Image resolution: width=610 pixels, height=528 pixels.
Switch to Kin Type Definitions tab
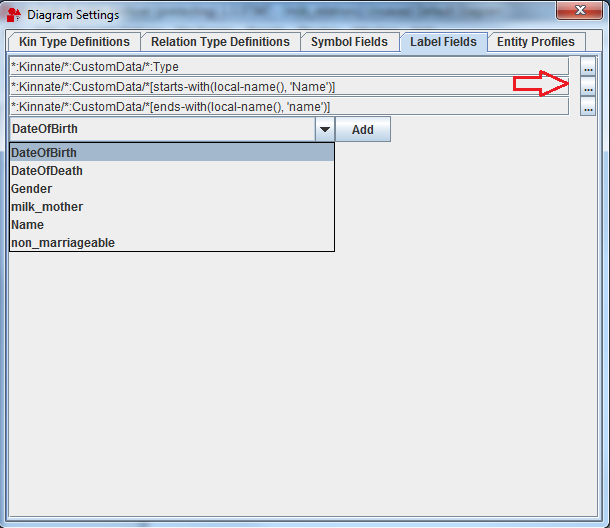point(74,42)
